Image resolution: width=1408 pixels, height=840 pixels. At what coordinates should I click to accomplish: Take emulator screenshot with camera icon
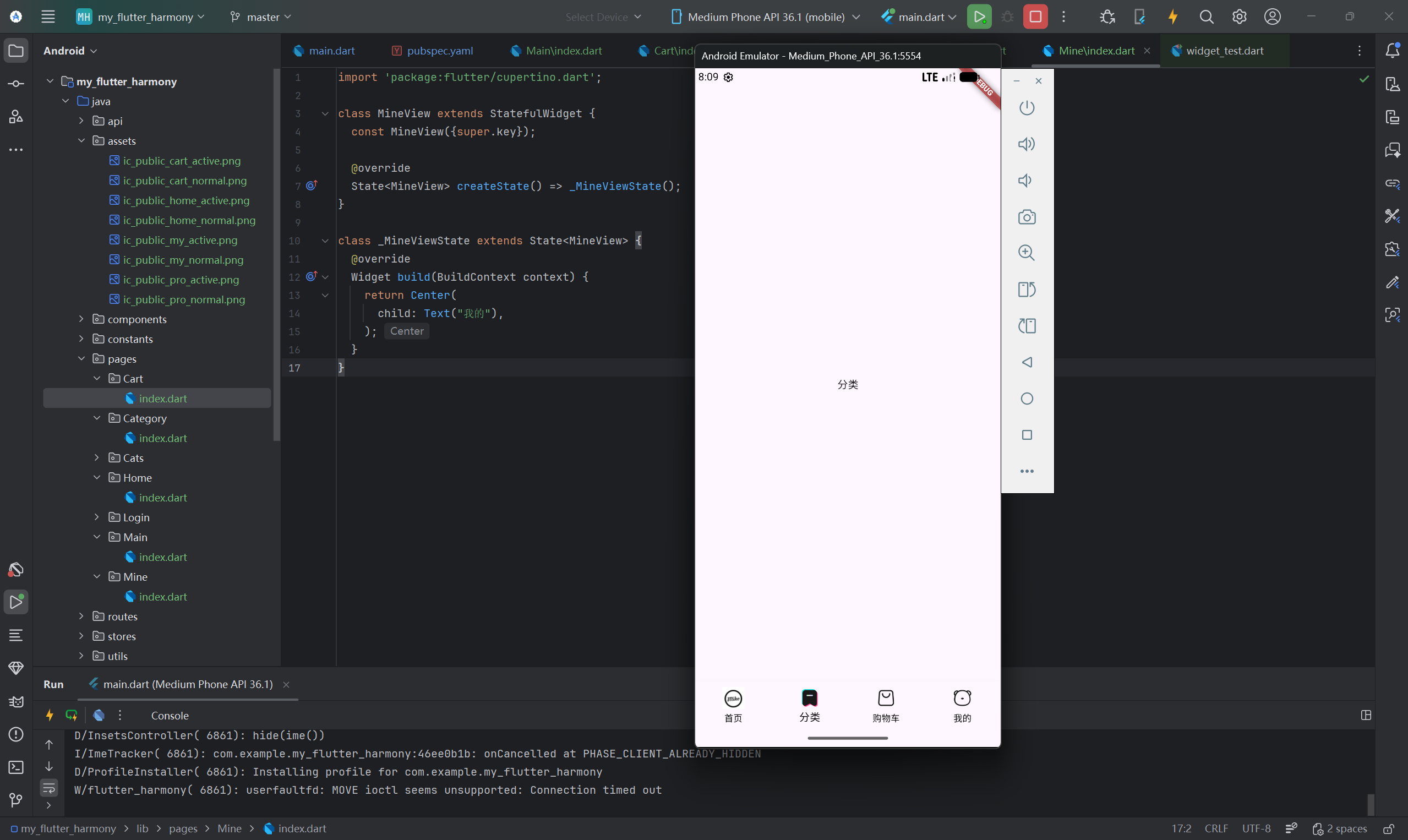(x=1027, y=217)
